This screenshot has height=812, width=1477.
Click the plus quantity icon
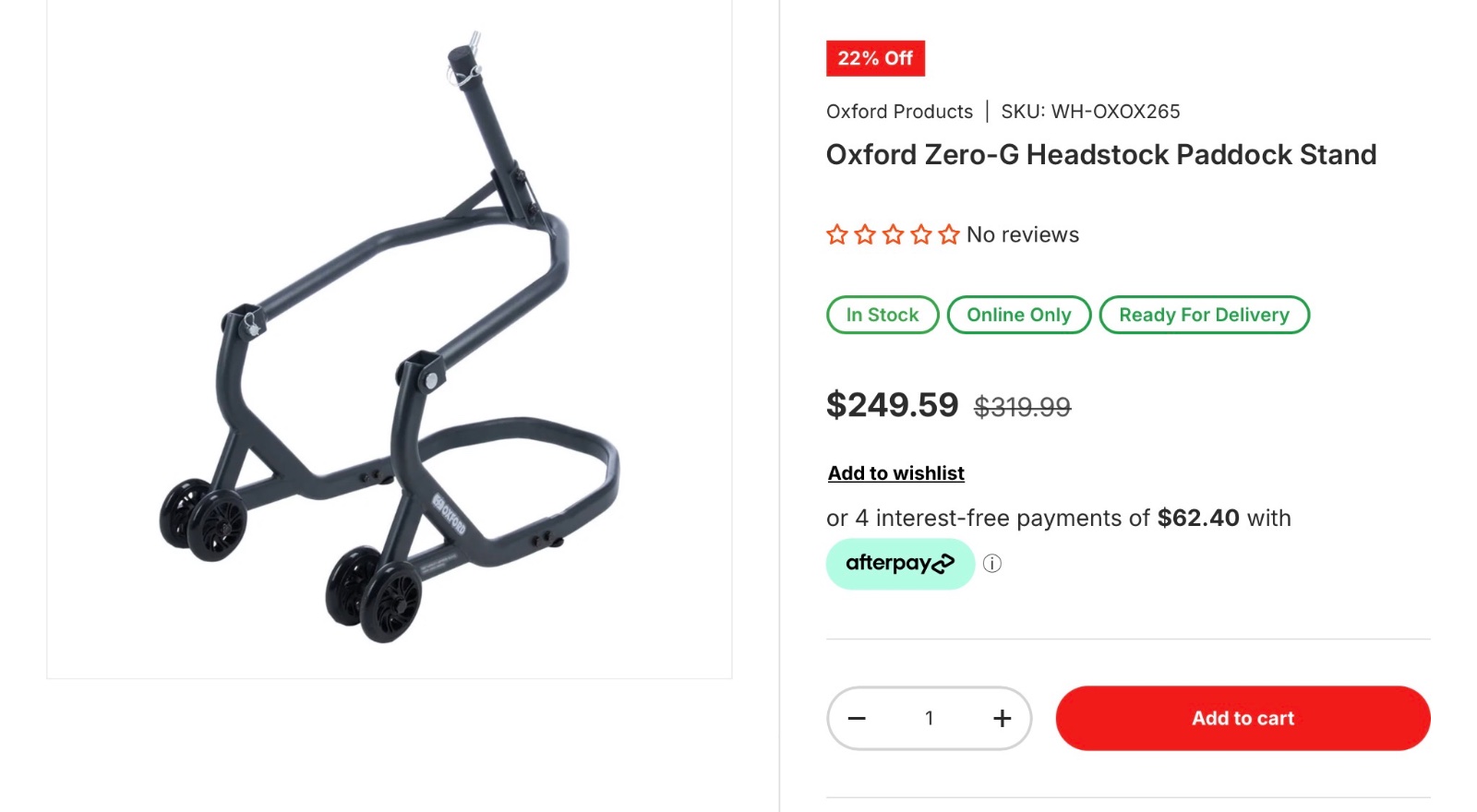1002,718
